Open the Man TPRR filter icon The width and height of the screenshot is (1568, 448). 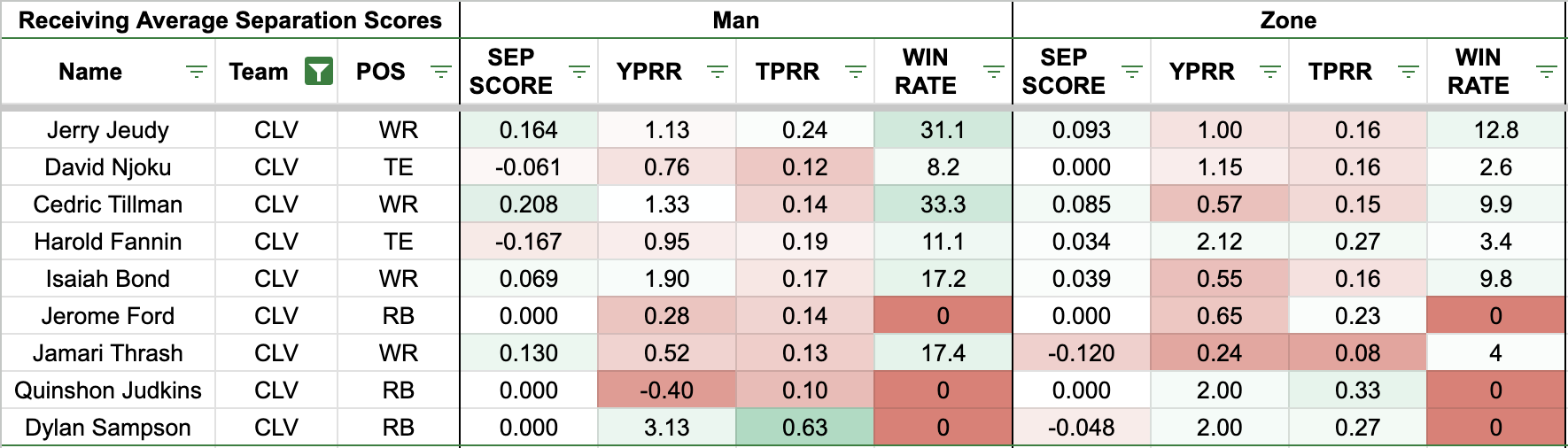point(855,72)
